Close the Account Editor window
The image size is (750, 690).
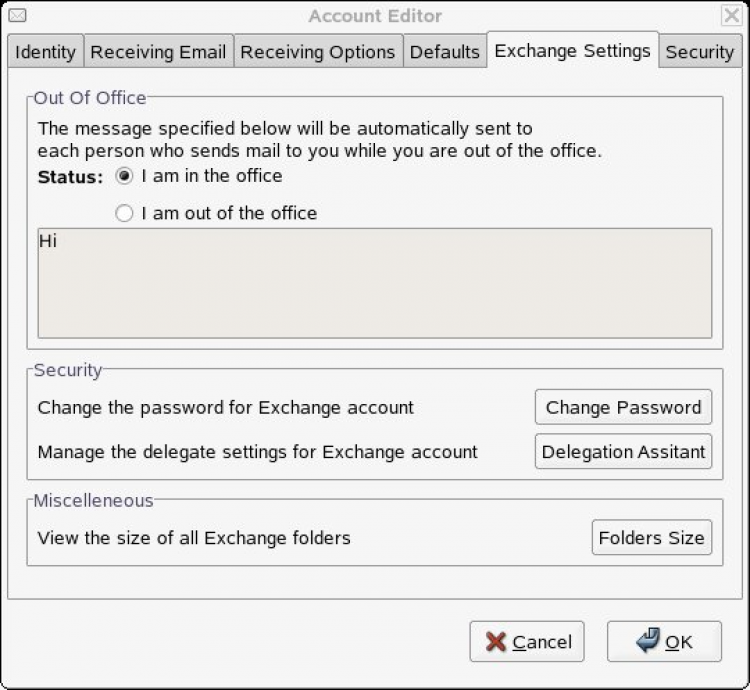(x=731, y=16)
